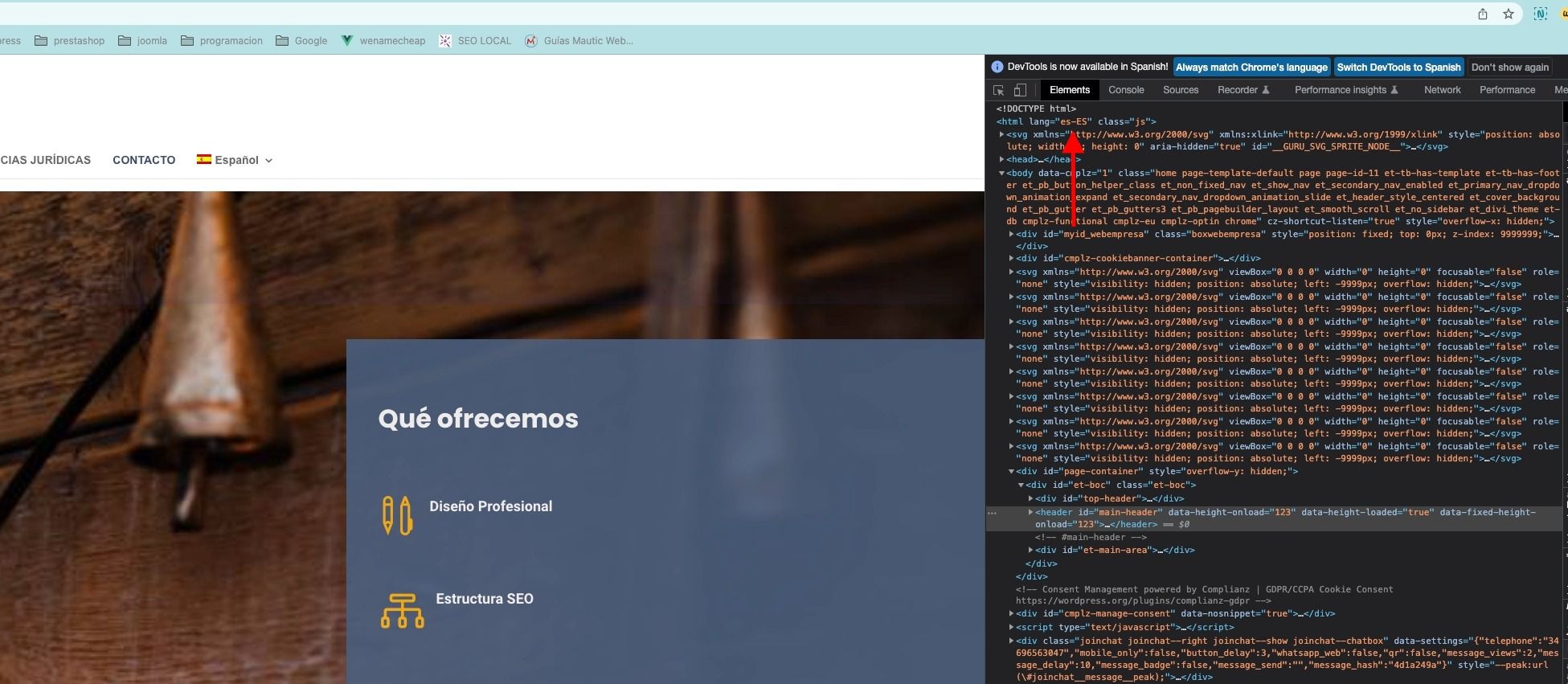This screenshot has height=684, width=1568.
Task: Click the Diseño Profesional pencil icon
Action: tap(397, 515)
